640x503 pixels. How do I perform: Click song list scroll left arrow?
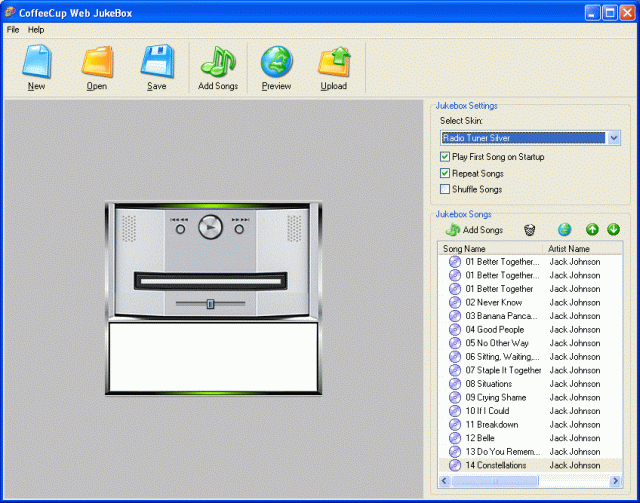pyautogui.click(x=444, y=481)
